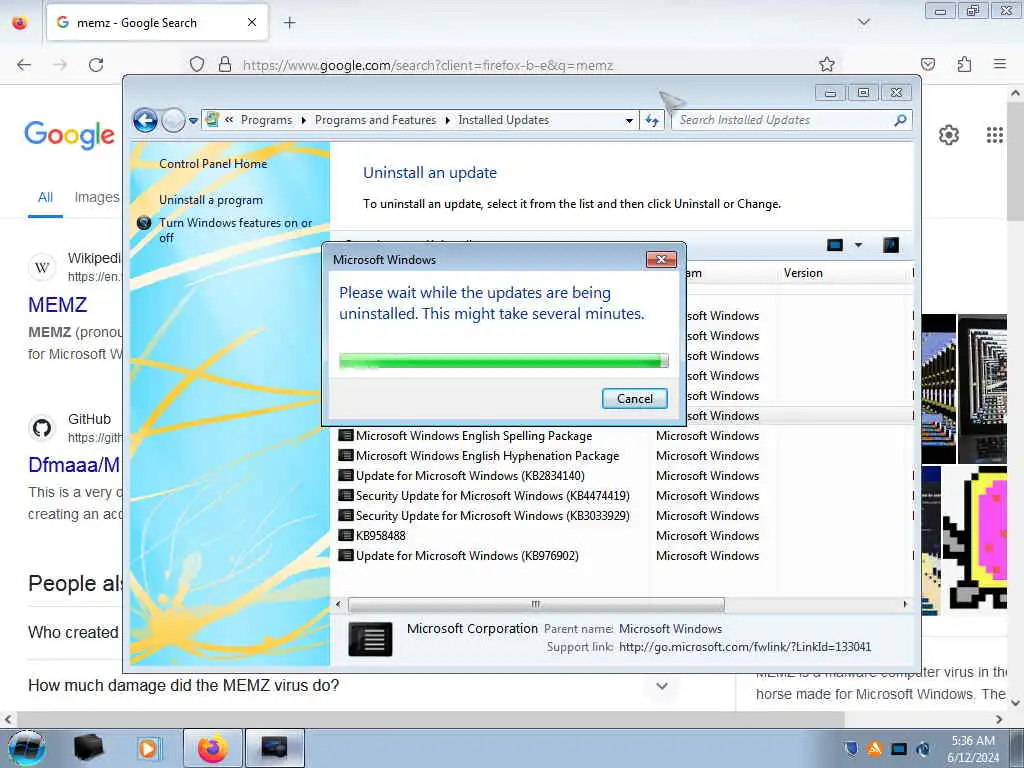Click the Nyan Cat image thumbnail
The image size is (1024, 768).
click(x=974, y=540)
